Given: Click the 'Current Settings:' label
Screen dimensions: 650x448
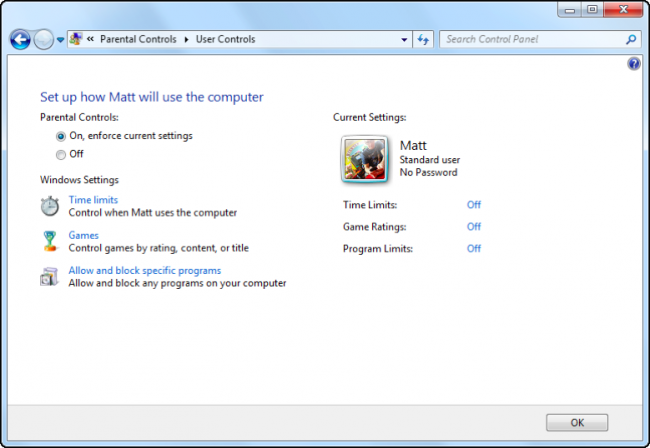Looking at the screenshot, I should click(x=370, y=117).
